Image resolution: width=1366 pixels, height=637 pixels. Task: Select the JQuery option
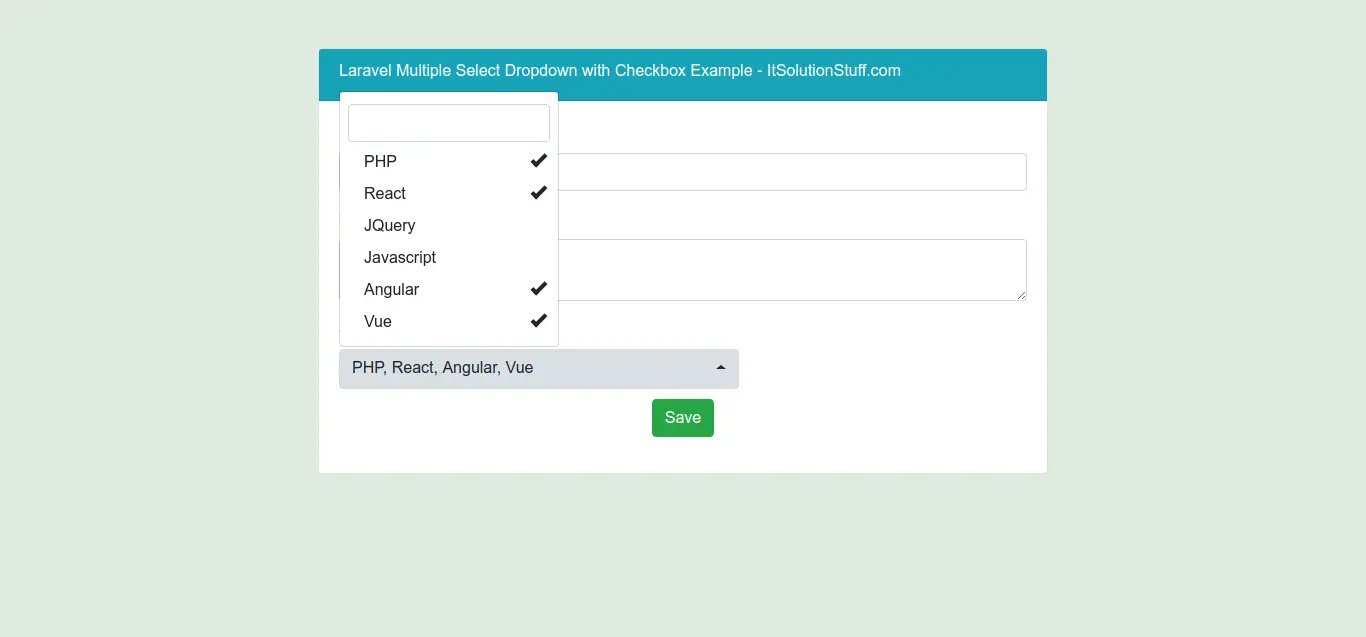(390, 225)
